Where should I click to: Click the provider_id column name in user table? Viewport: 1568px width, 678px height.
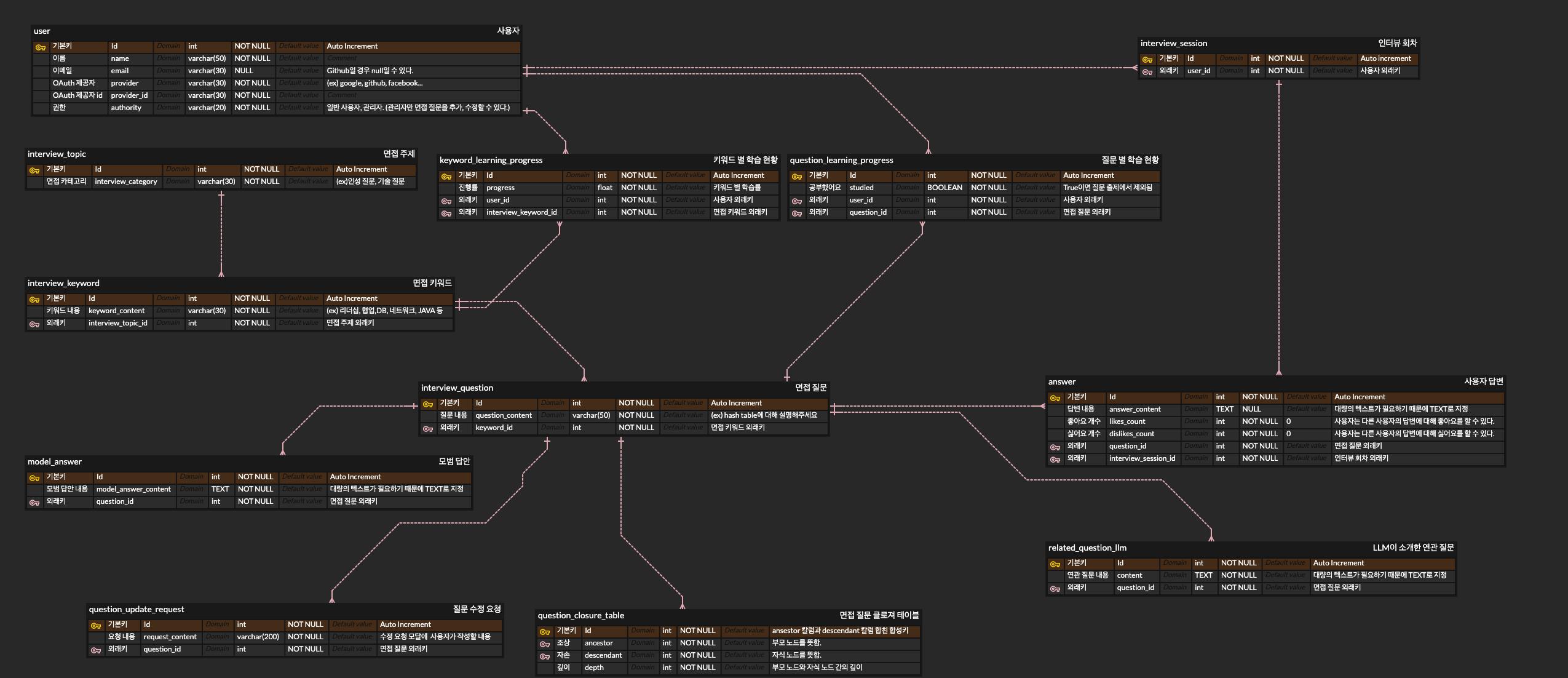coord(129,95)
